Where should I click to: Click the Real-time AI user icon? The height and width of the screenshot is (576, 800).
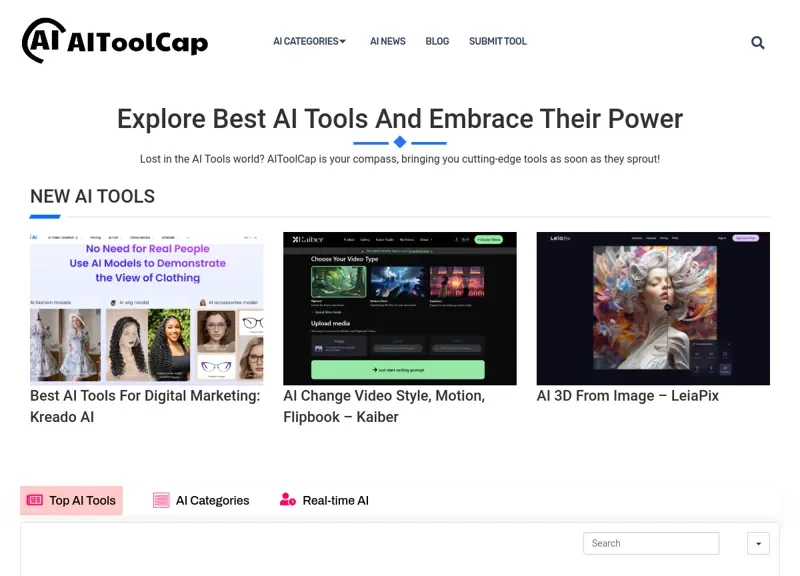[x=288, y=499]
